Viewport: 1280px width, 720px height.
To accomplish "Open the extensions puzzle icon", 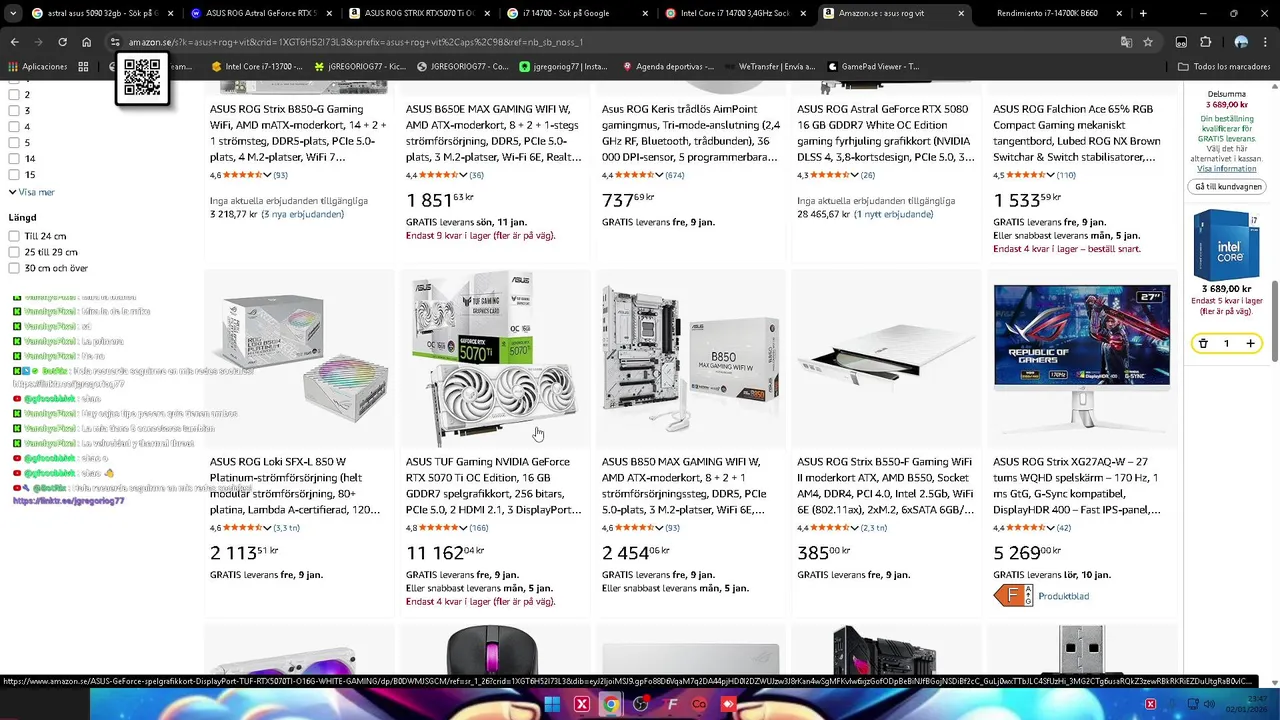I will [1205, 42].
